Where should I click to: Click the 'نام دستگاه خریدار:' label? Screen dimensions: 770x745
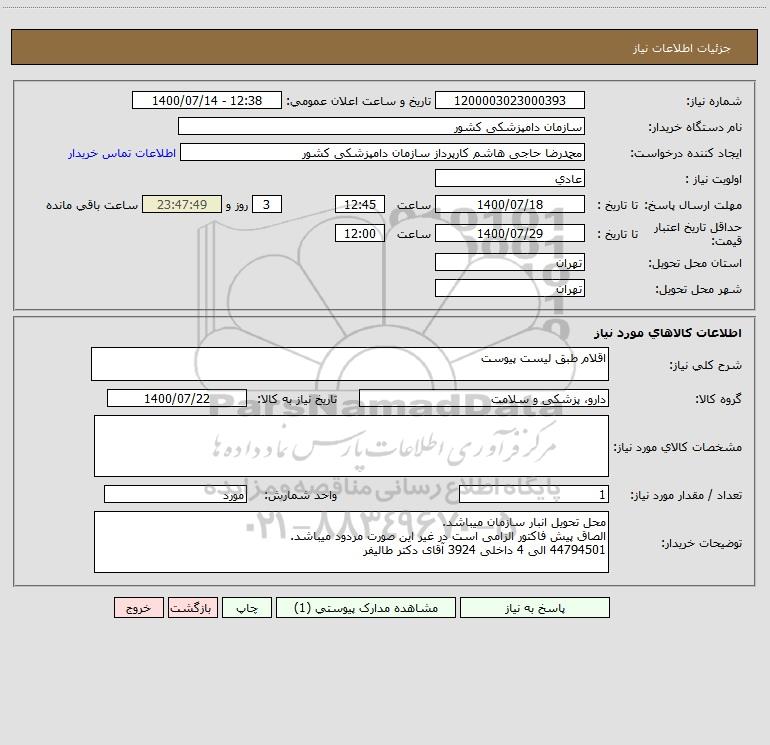click(x=695, y=127)
